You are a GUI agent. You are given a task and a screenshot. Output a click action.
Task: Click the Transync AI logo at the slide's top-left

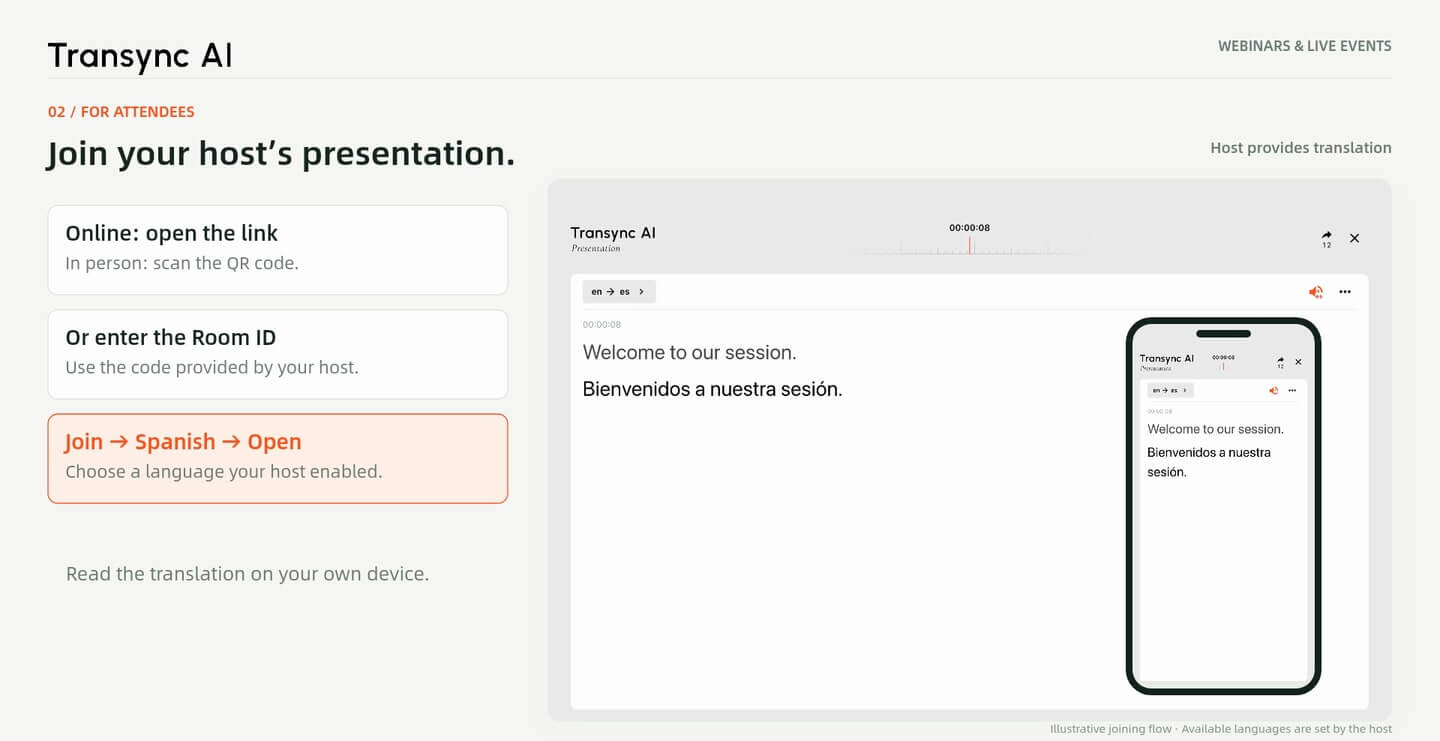[140, 56]
